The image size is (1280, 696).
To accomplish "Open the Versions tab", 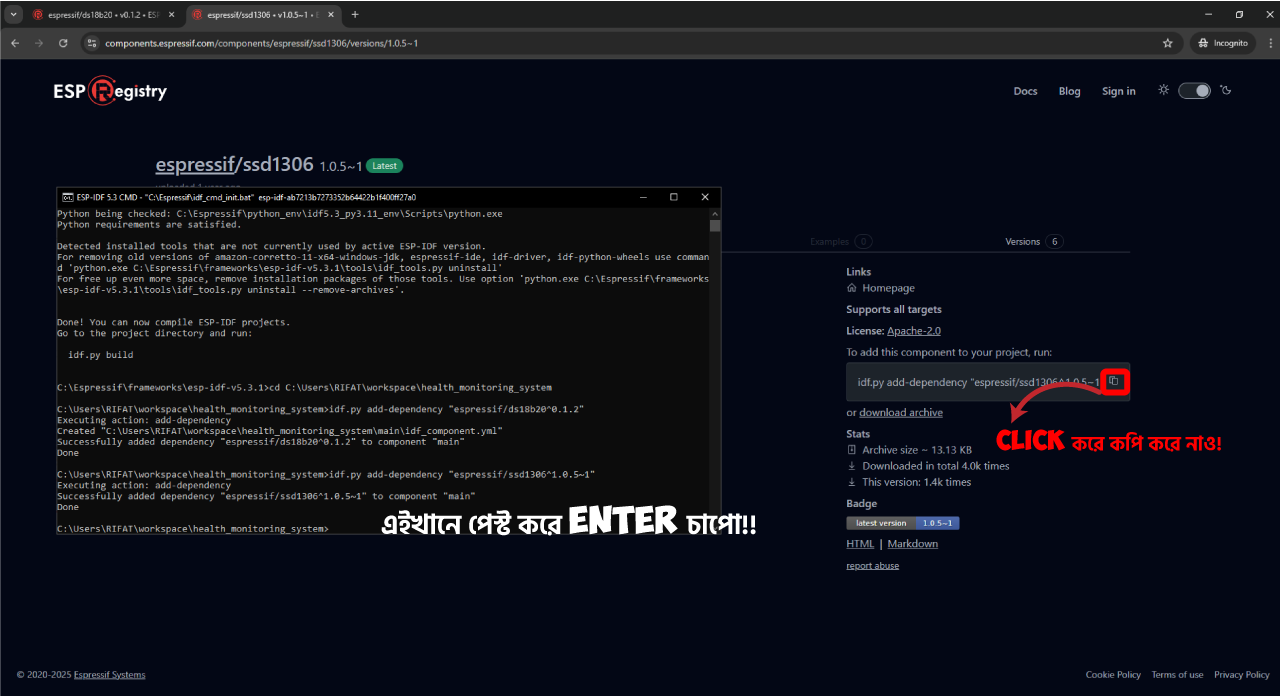I will (1034, 241).
